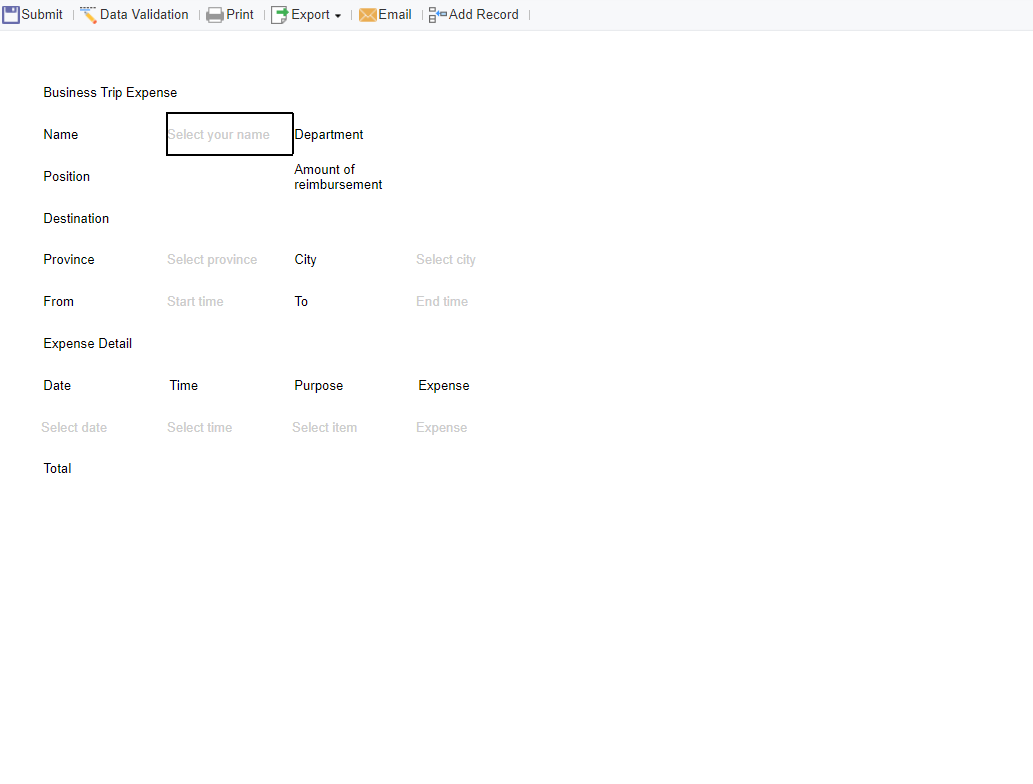Click the 'Expense Detail' heading
The image size is (1033, 784).
(88, 344)
